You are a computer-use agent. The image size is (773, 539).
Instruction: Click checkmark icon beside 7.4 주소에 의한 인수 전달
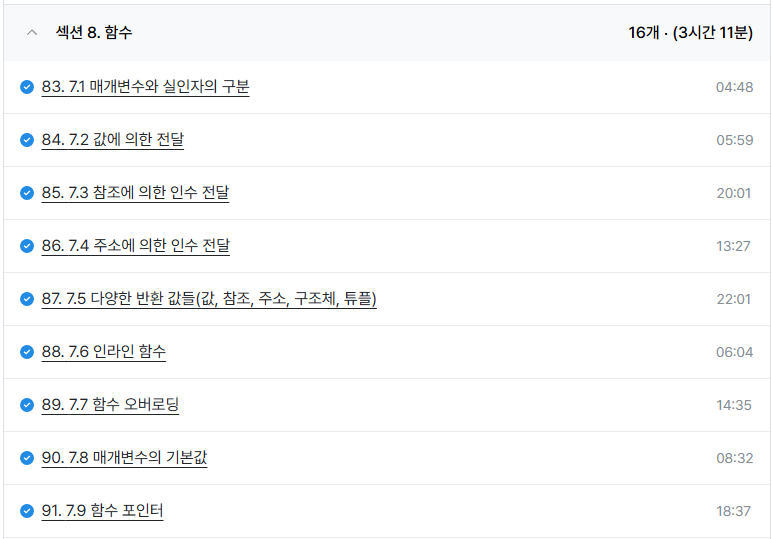27,246
